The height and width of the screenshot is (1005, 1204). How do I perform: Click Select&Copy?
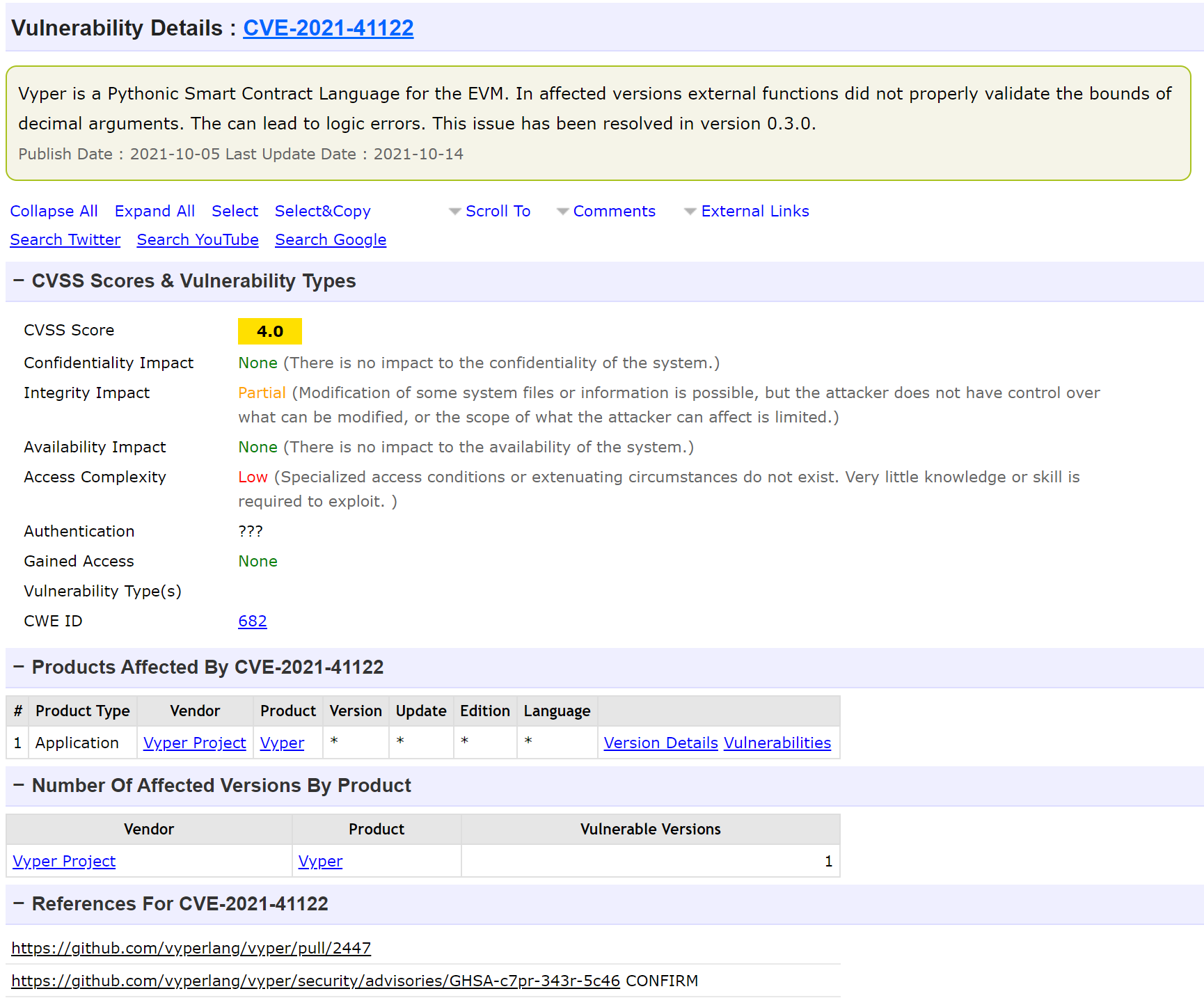coord(322,211)
